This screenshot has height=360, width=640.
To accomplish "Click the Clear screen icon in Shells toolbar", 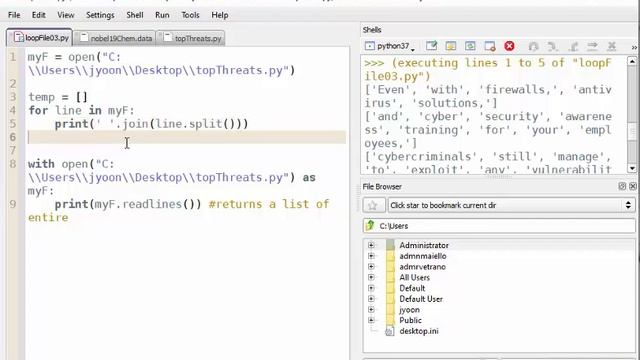I will coord(431,46).
